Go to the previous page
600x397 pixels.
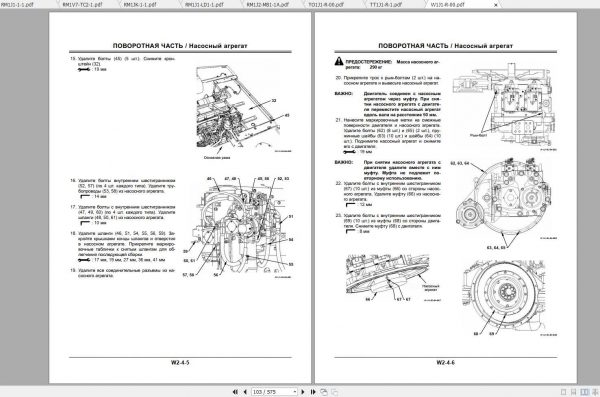(x=245, y=392)
